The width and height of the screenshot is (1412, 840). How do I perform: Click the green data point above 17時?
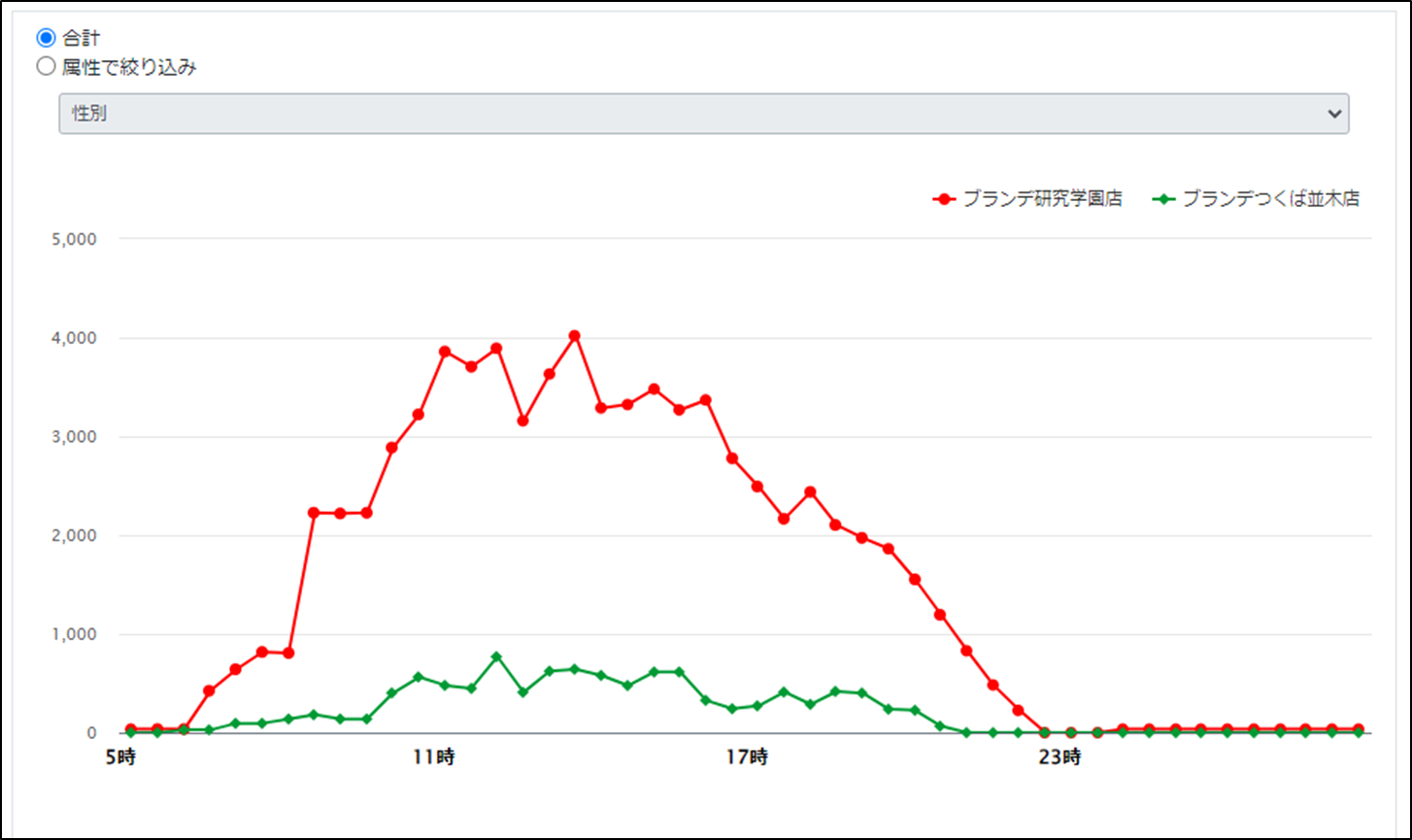coord(757,706)
